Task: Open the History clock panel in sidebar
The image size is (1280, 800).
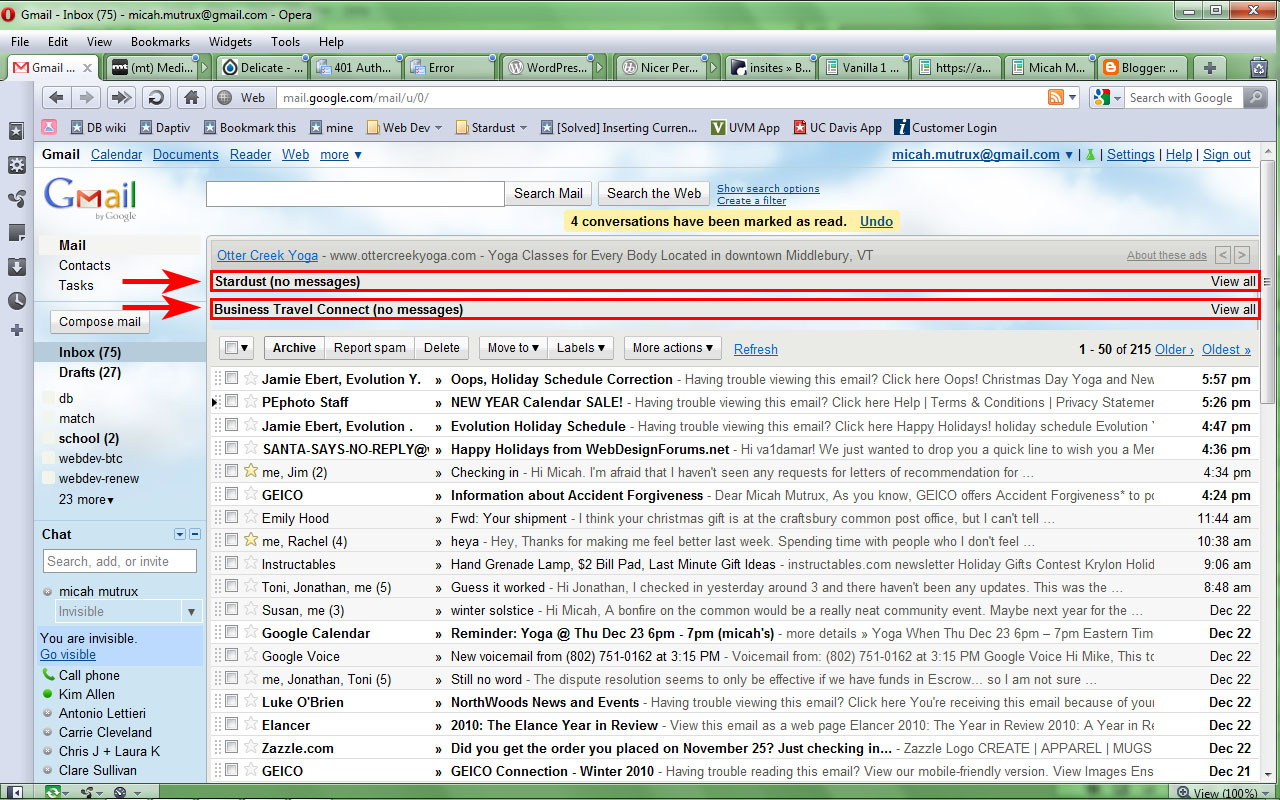Action: [16, 301]
